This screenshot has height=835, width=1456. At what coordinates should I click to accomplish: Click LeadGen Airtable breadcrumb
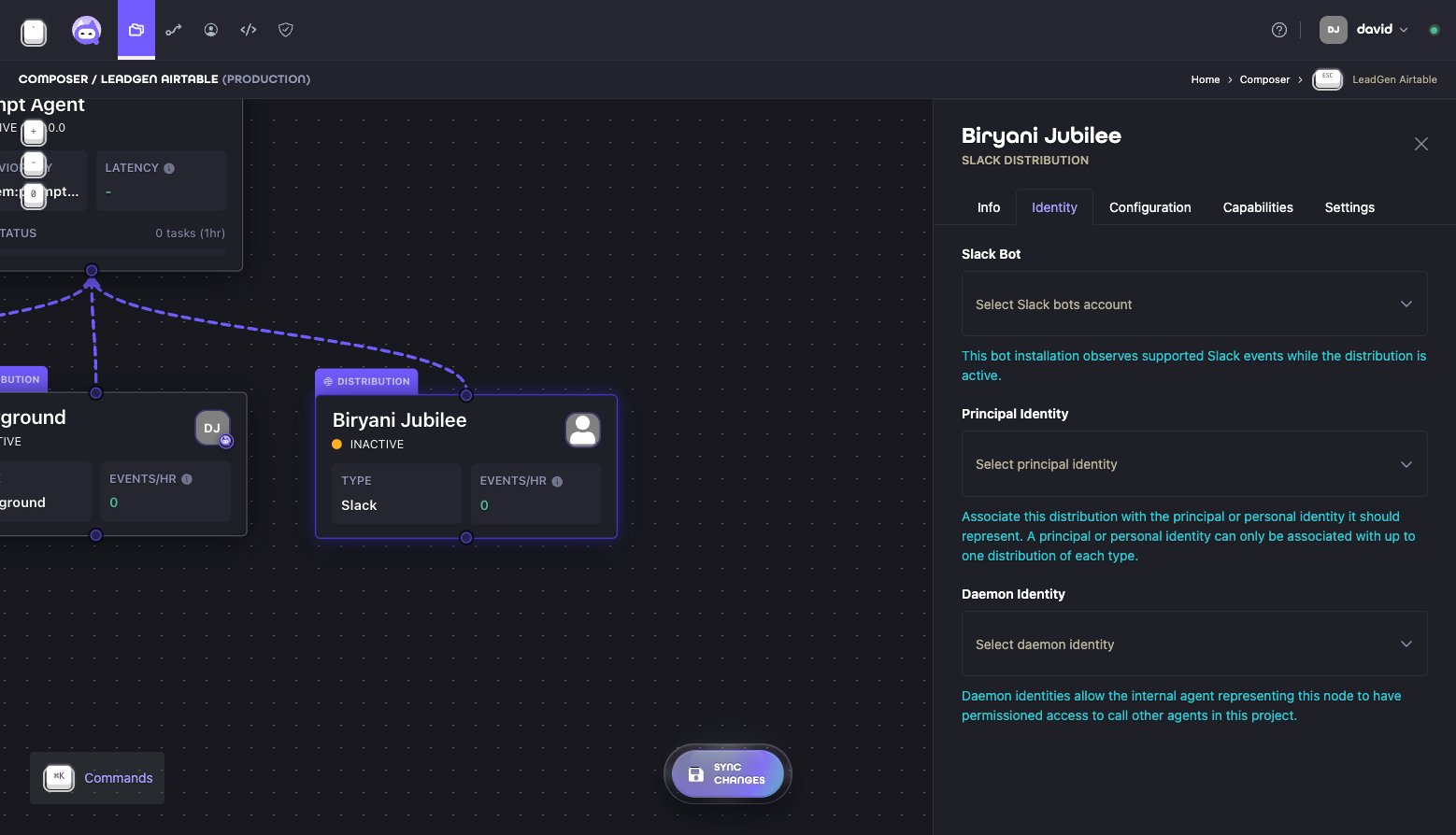1394,79
